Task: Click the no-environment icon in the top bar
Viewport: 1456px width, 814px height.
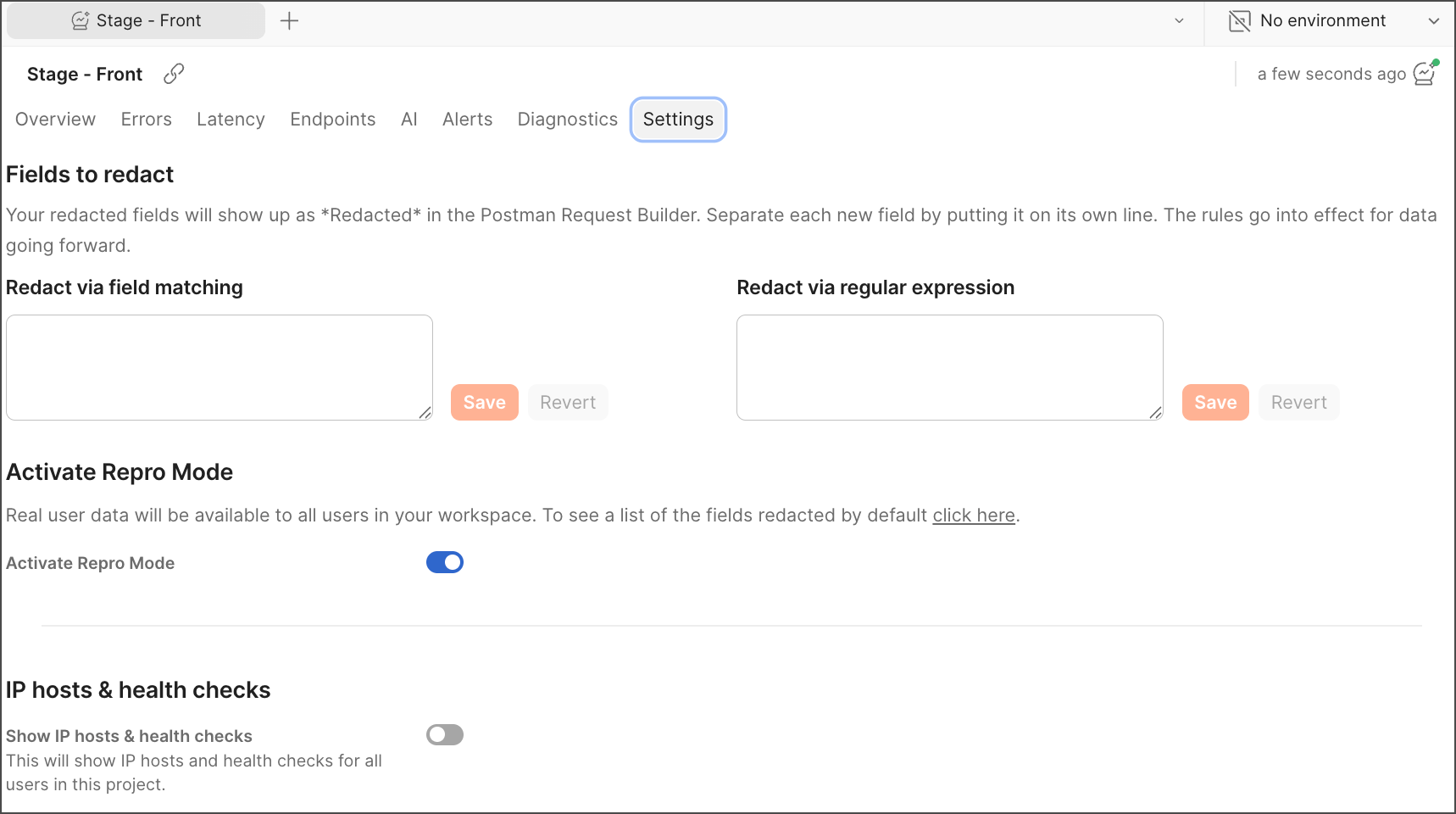Action: (x=1239, y=21)
